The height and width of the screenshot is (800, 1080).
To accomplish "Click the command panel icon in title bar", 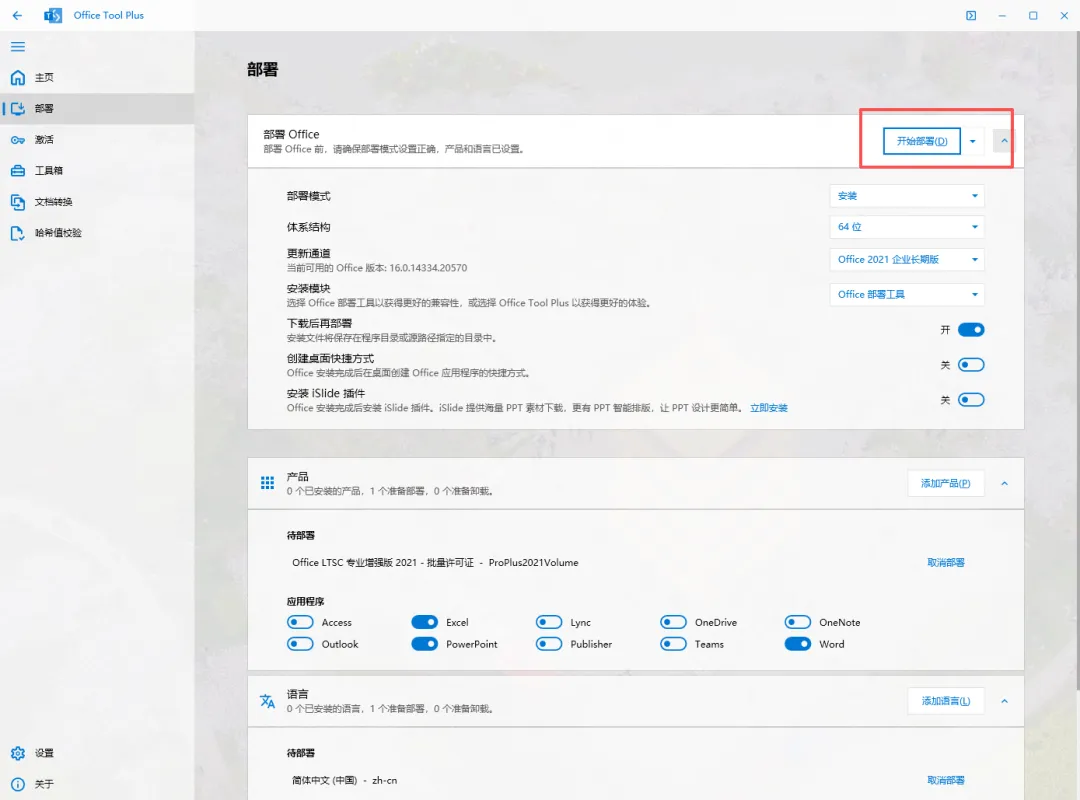I will 971,15.
